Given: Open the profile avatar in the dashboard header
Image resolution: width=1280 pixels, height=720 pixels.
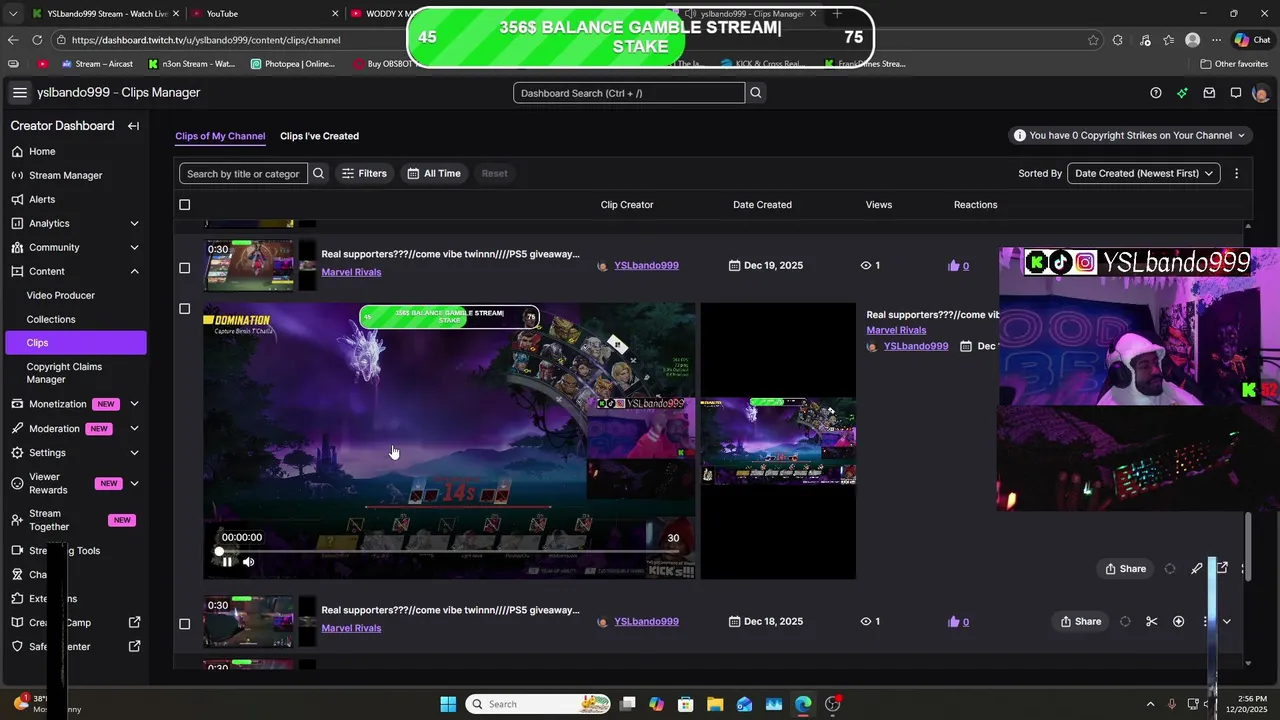Looking at the screenshot, I should pyautogui.click(x=1261, y=93).
